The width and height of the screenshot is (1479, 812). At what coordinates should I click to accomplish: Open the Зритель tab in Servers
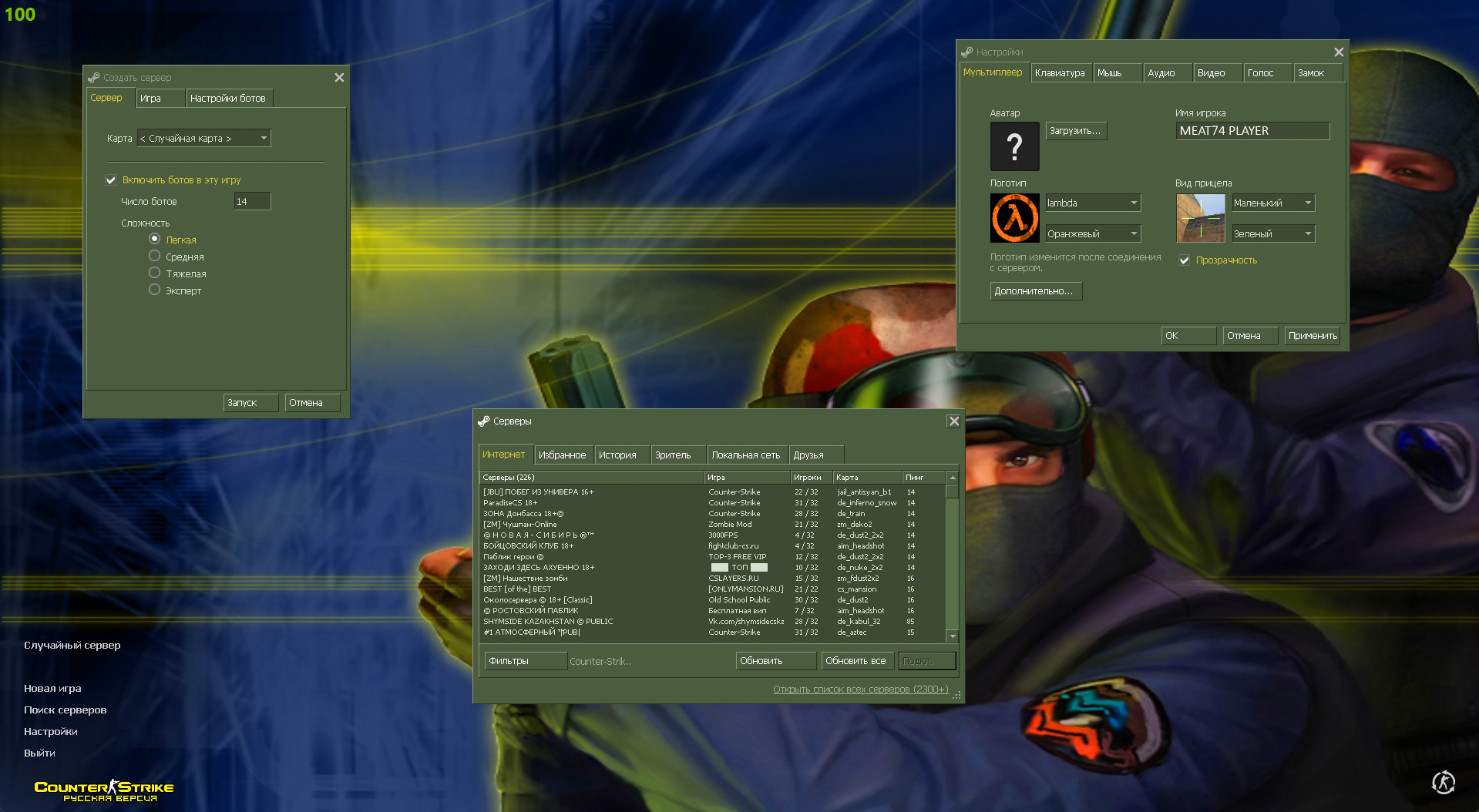tap(678, 455)
